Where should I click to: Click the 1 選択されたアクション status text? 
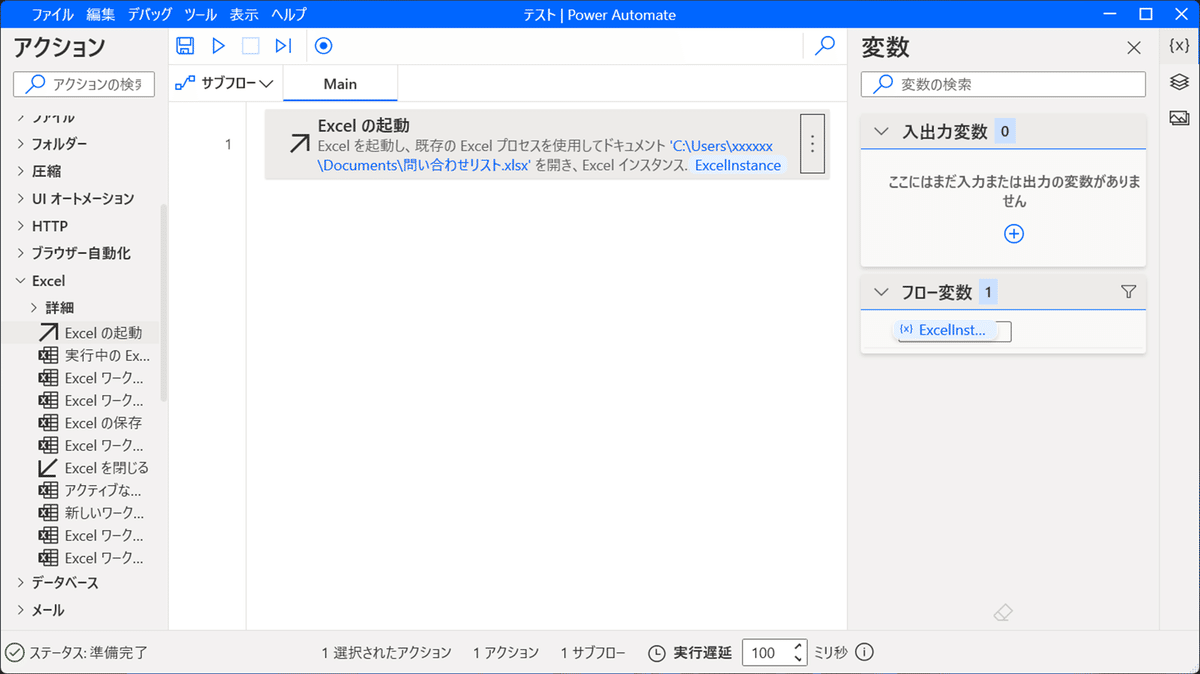(386, 653)
